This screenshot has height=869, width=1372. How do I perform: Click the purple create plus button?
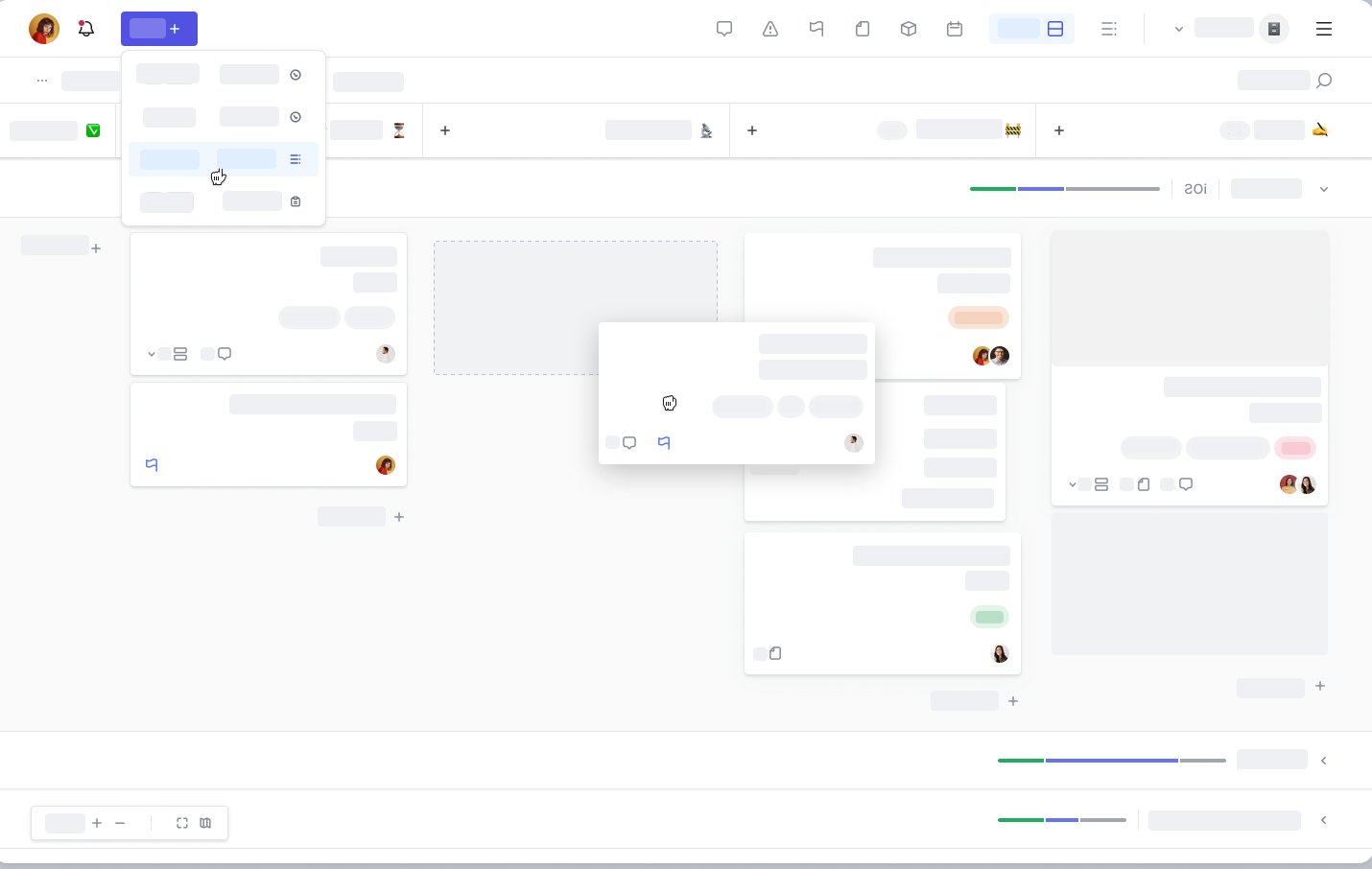tap(159, 29)
